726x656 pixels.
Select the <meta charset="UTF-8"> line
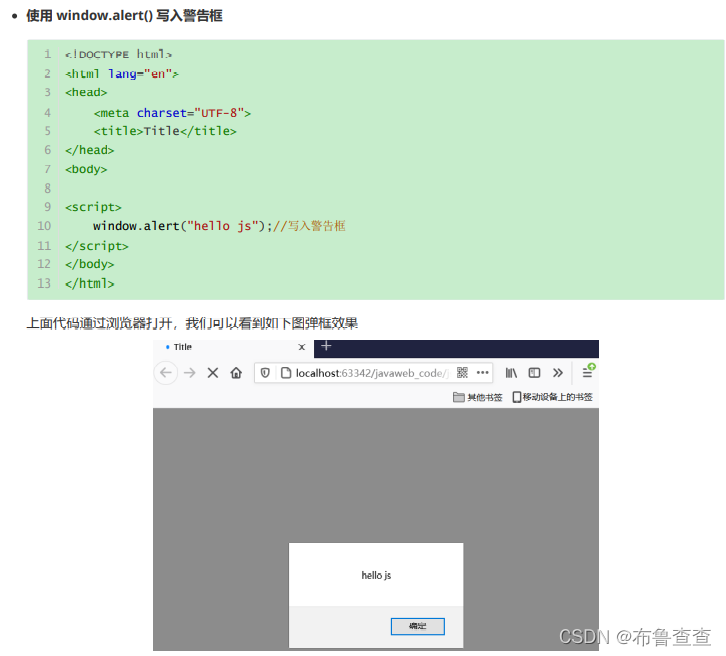(172, 113)
